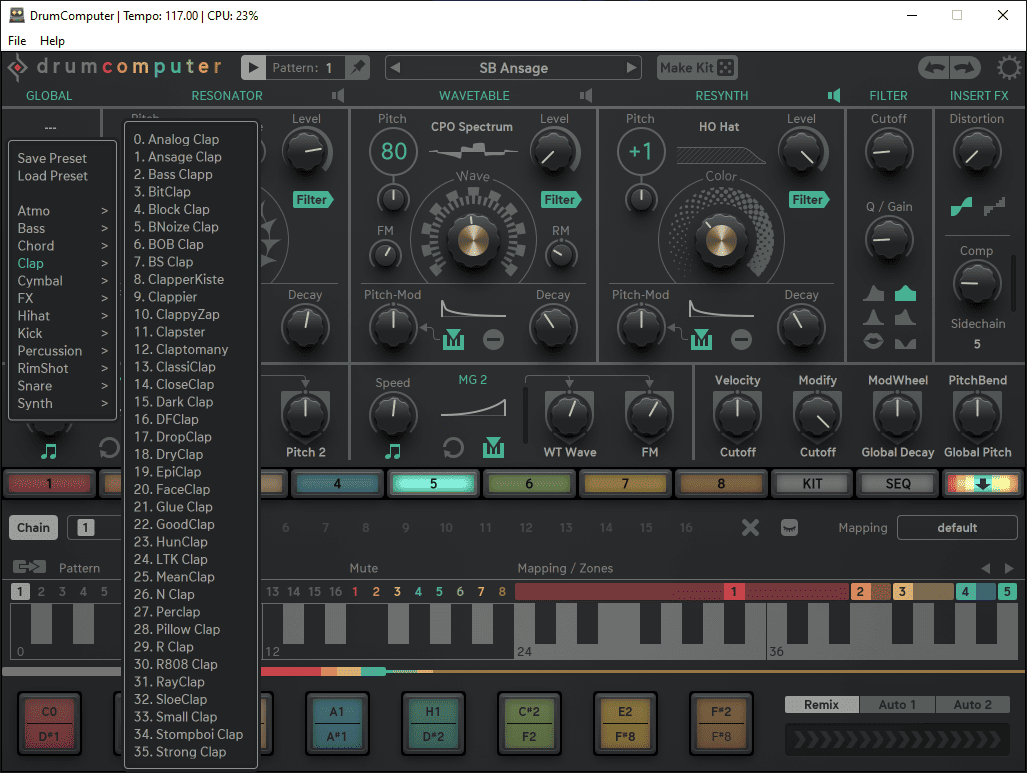Open the File menu
Screen dimensions: 1027x773
(17, 41)
